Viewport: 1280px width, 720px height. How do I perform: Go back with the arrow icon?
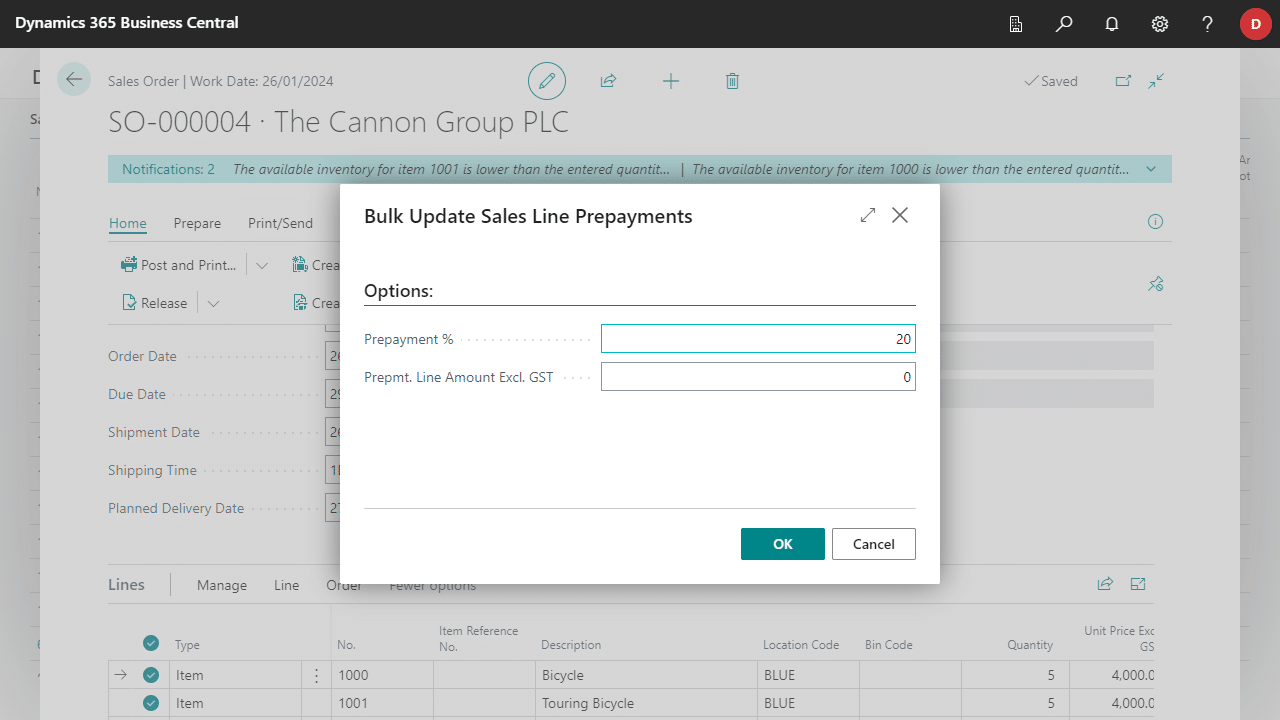(x=74, y=79)
